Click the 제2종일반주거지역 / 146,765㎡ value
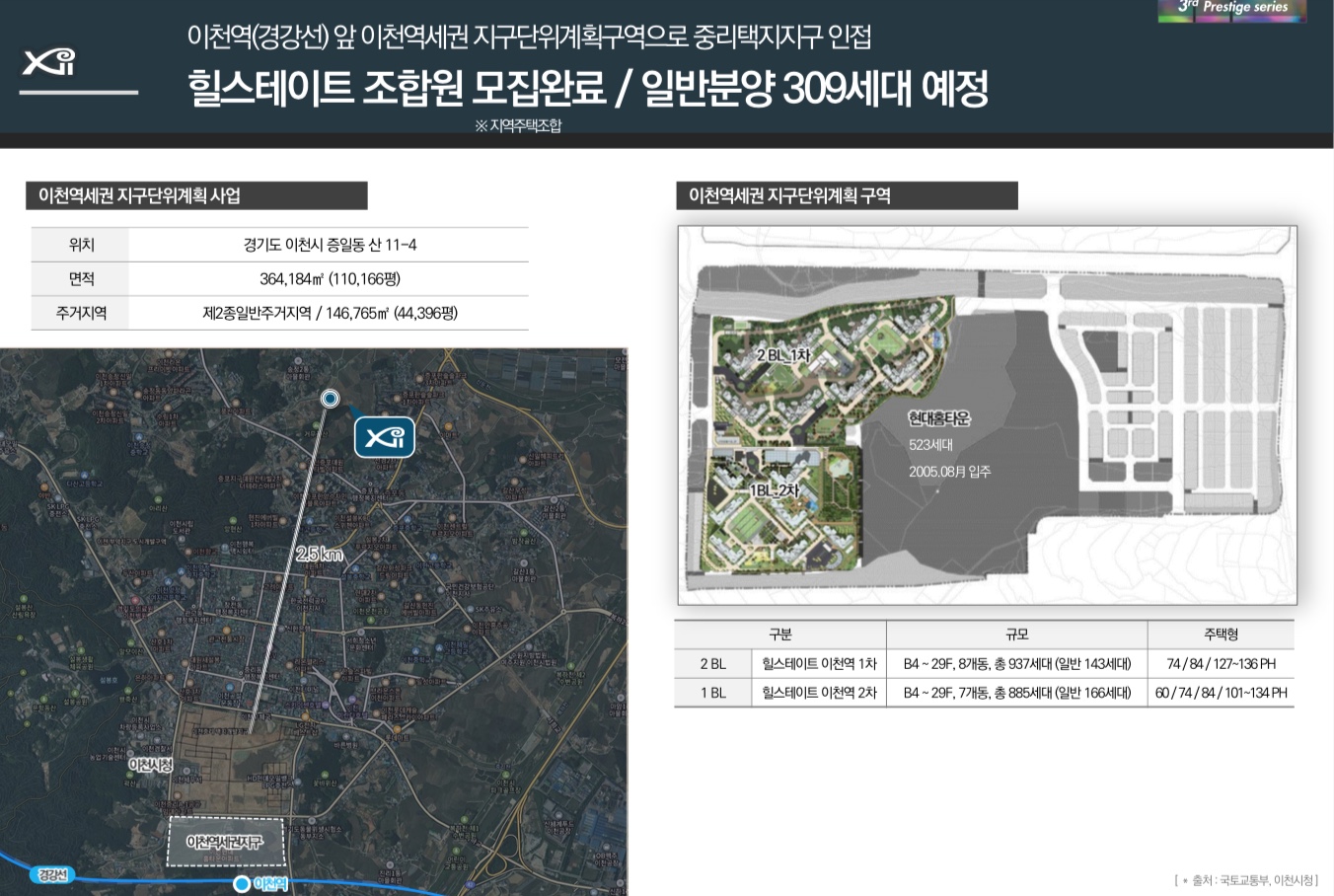The width and height of the screenshot is (1334, 896). tap(330, 313)
